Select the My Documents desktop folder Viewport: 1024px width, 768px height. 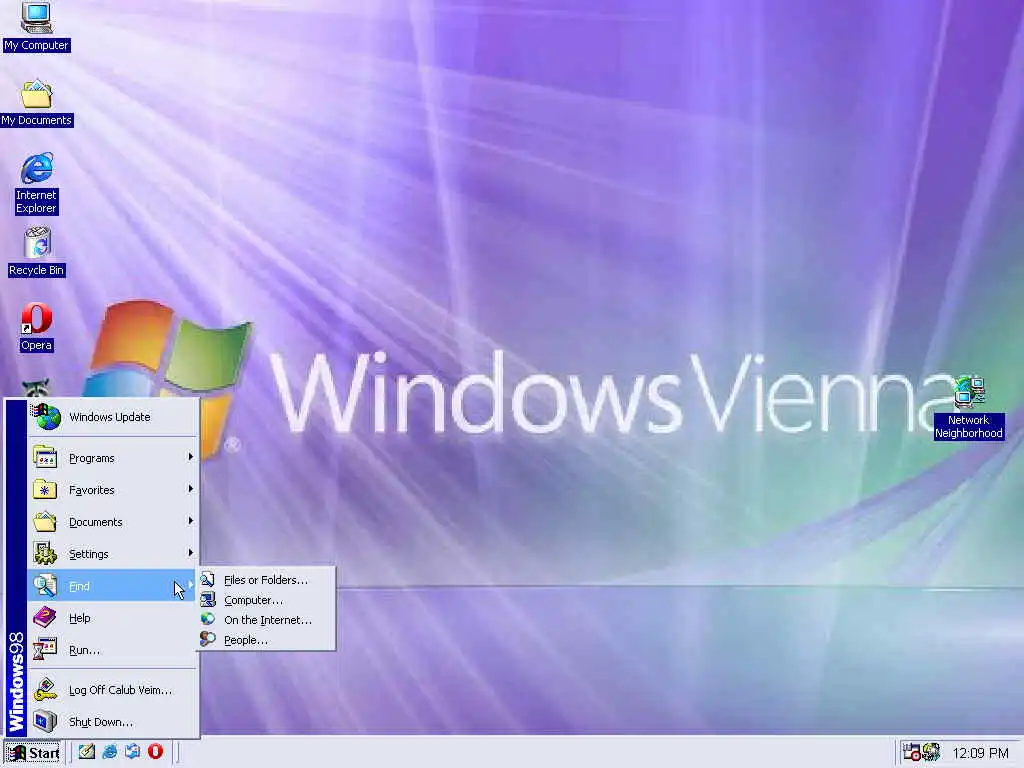(x=36, y=103)
